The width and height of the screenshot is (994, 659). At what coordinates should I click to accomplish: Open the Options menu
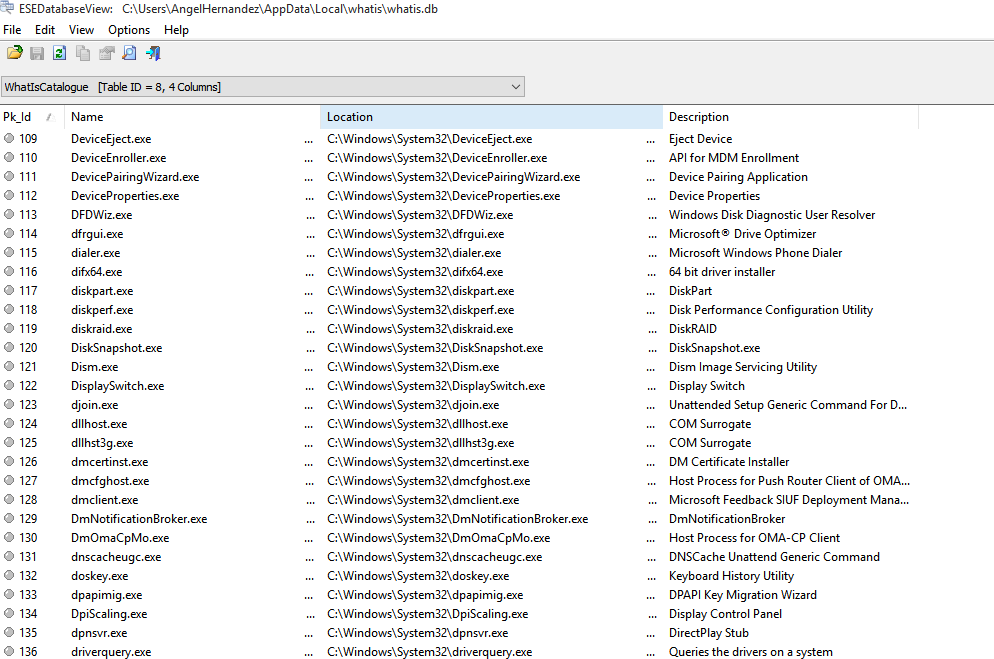[x=129, y=30]
